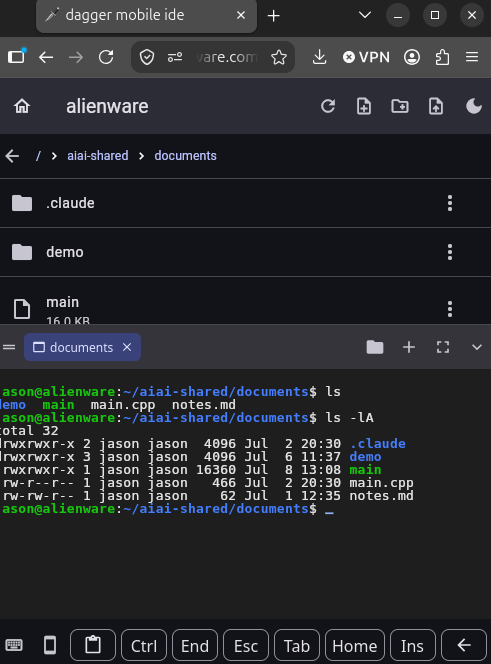
Task: Add a new terminal tab
Action: pos(409,347)
